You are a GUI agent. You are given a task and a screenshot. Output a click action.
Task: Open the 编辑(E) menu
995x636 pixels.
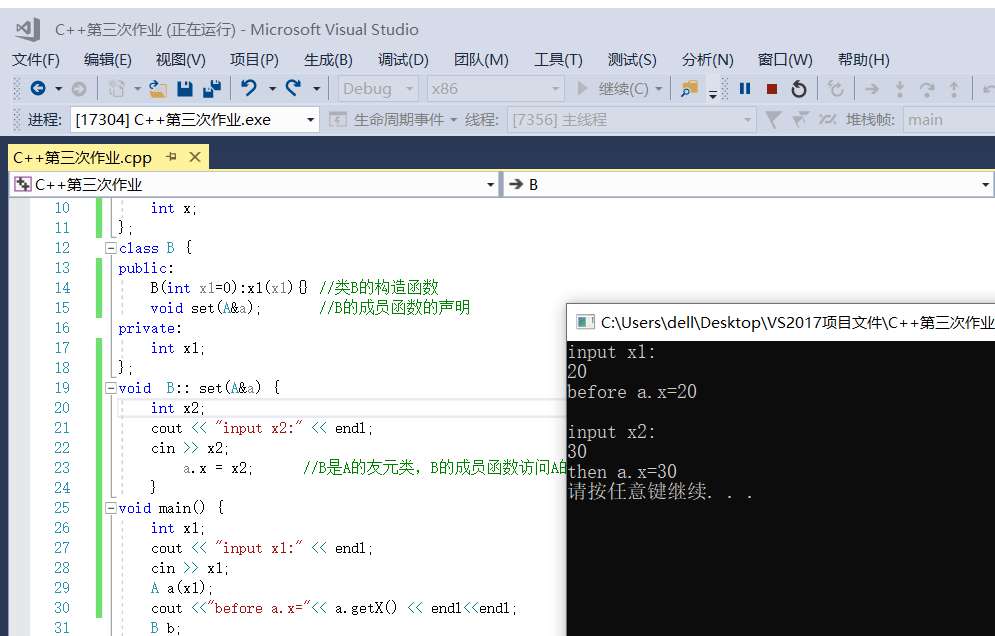(x=108, y=60)
